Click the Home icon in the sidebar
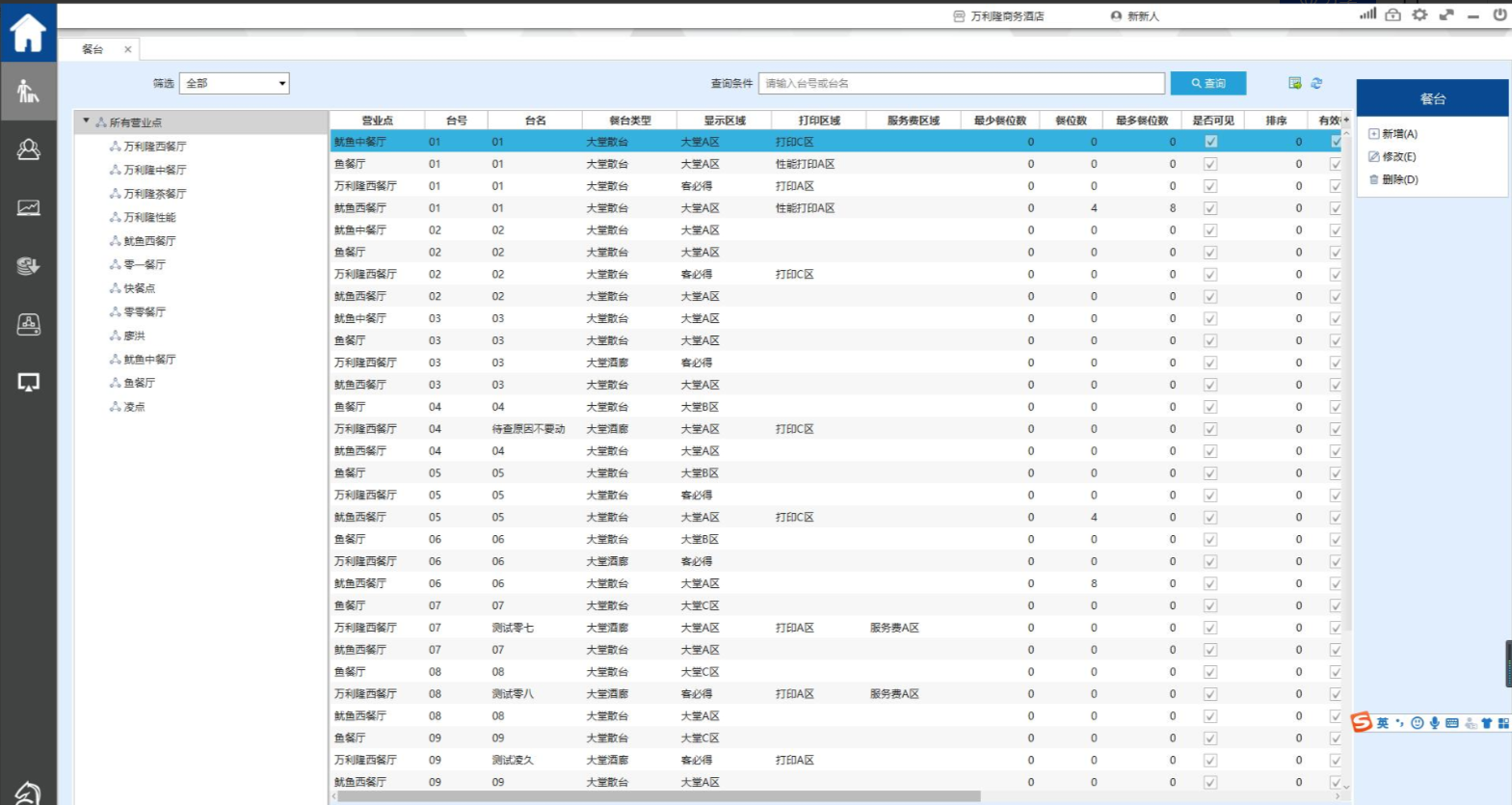Screen dimensions: 1512x805 pyautogui.click(x=28, y=33)
